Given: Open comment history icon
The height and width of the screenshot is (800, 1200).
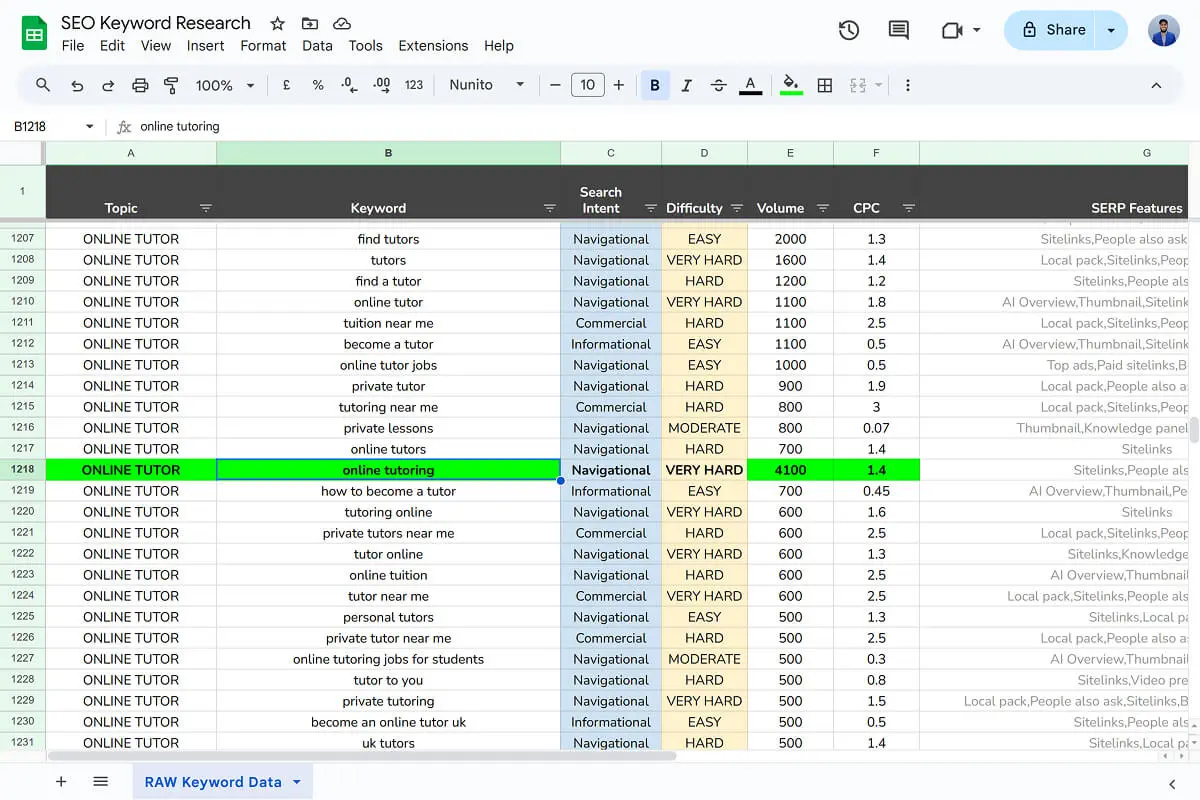Looking at the screenshot, I should click(897, 30).
